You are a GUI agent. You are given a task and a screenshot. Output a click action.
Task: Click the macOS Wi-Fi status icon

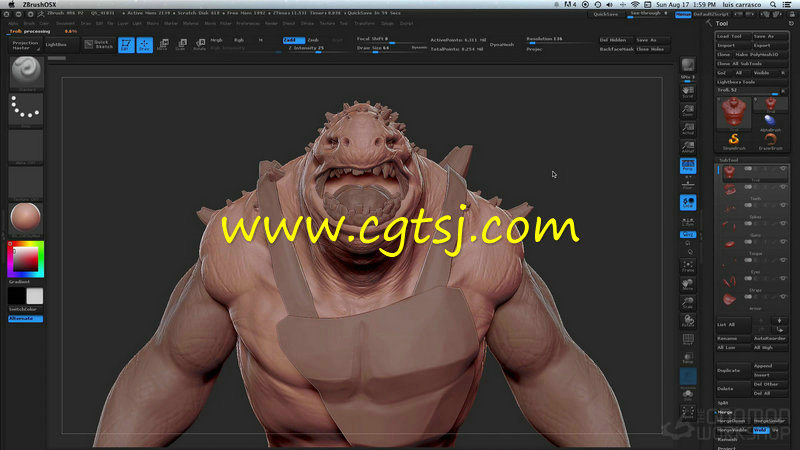(635, 5)
